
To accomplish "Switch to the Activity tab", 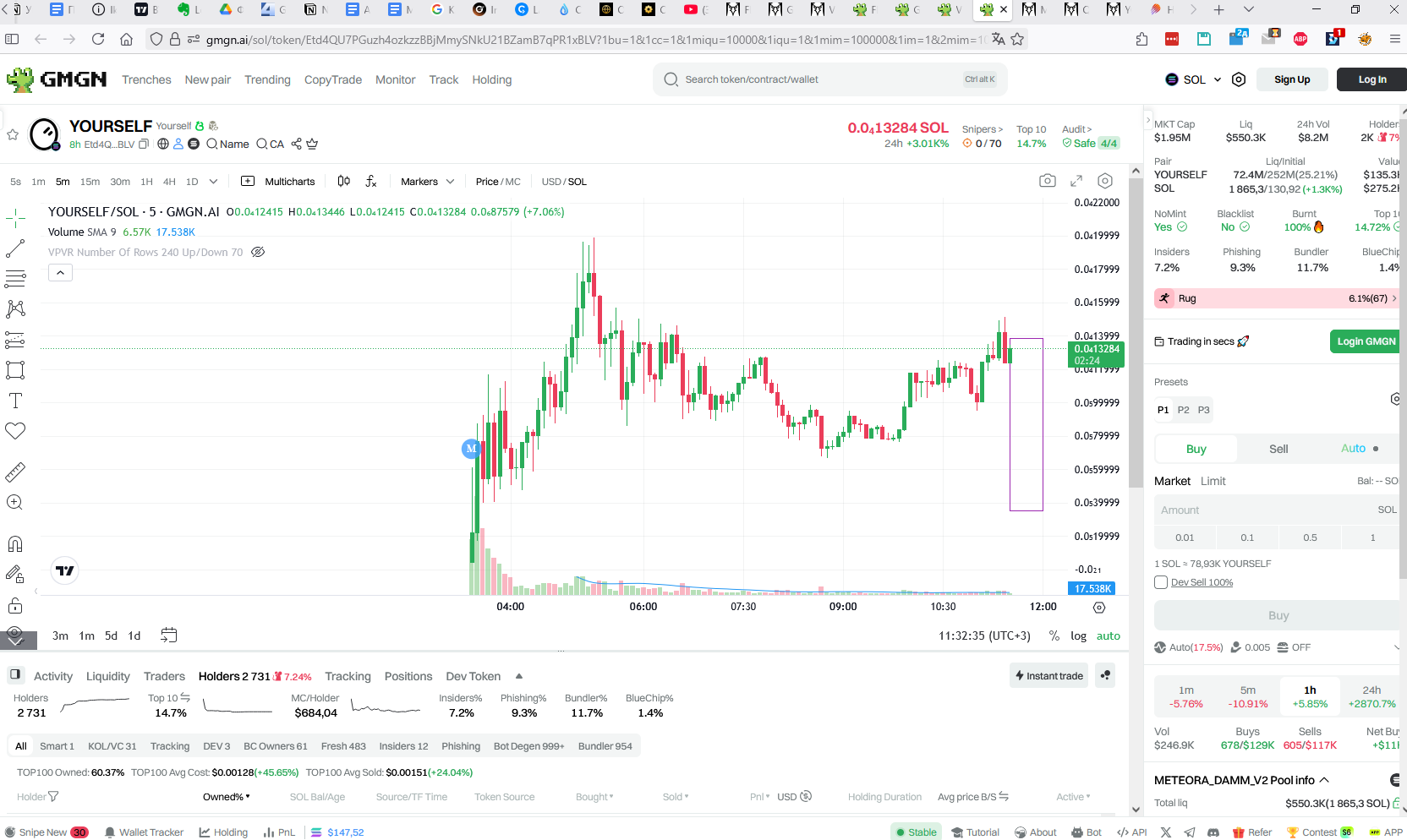I will tap(53, 676).
